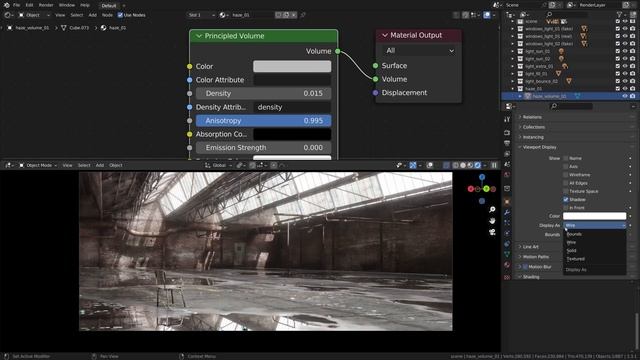Image resolution: width=640 pixels, height=360 pixels.
Task: Click the red X axis gizmo ball
Action: (x=471, y=189)
